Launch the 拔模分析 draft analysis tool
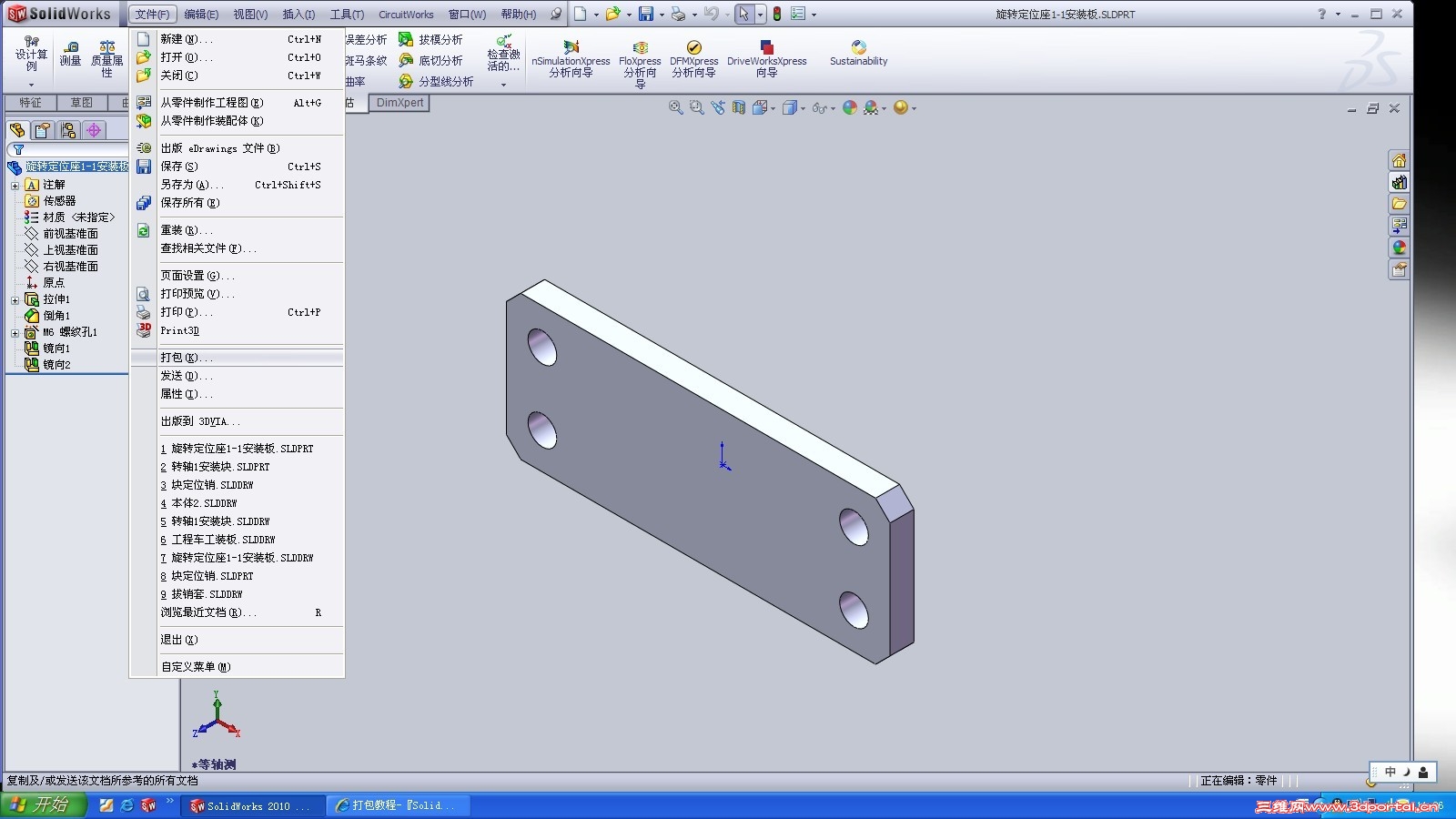 [430, 40]
